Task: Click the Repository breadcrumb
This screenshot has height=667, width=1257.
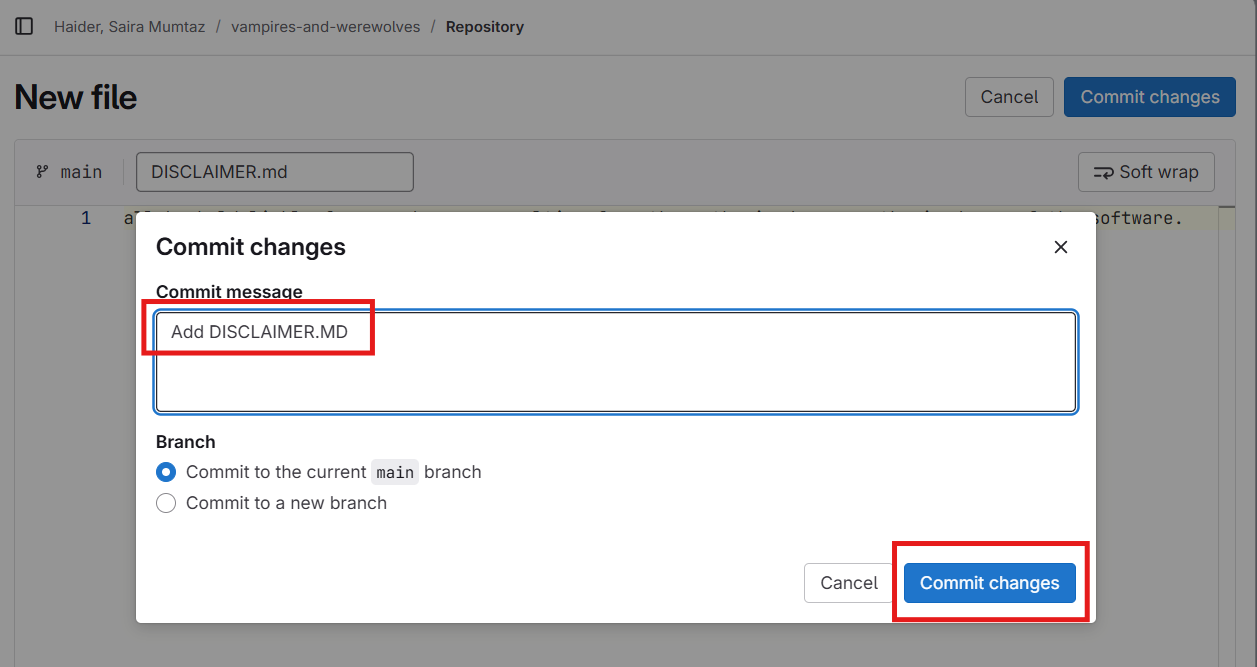Action: 485,27
